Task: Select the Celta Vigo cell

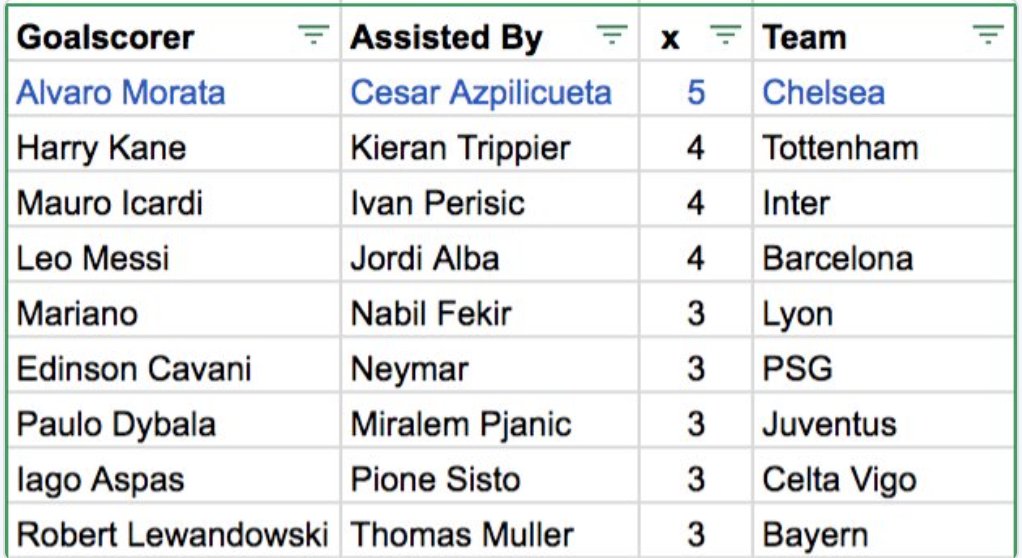Action: pos(883,477)
